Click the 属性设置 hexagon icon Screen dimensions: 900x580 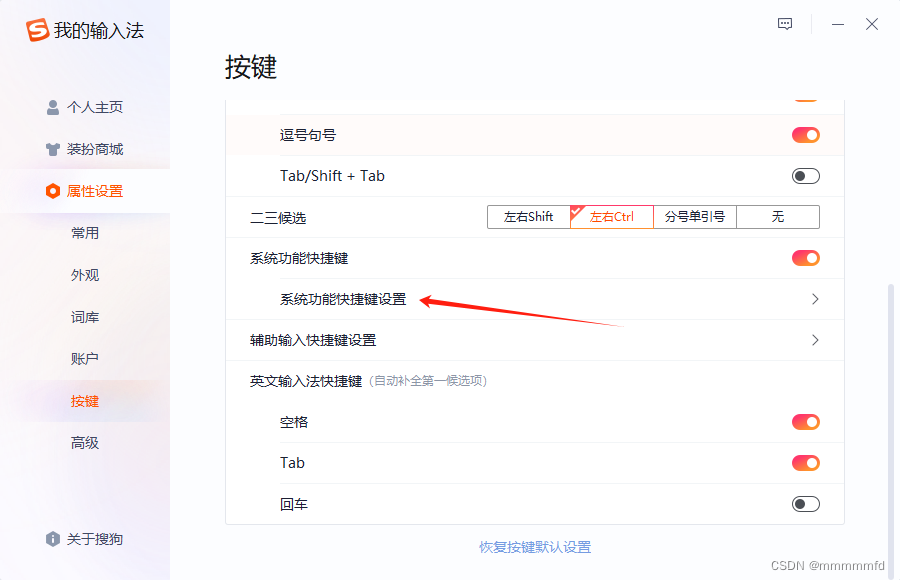point(53,191)
